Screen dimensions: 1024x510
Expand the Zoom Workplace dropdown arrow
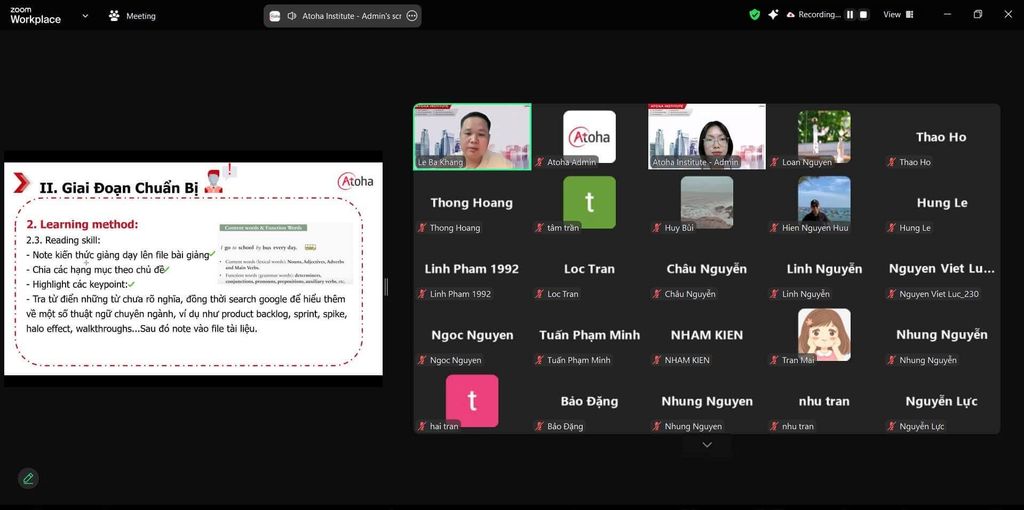pyautogui.click(x=84, y=16)
